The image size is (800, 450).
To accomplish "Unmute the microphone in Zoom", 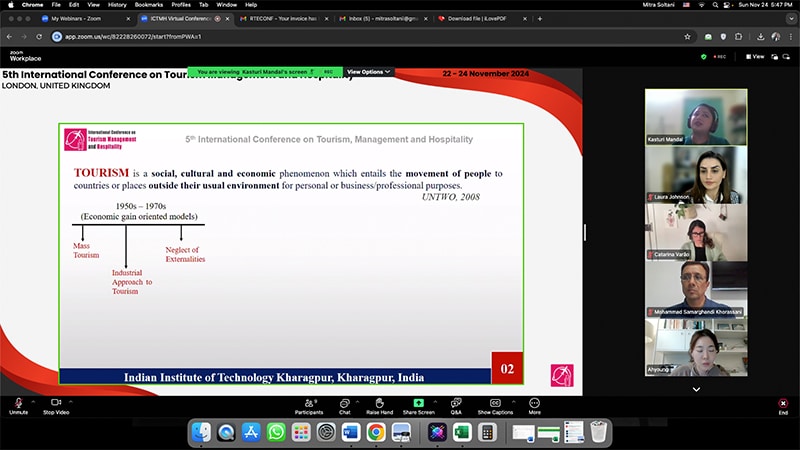I will (x=18, y=403).
